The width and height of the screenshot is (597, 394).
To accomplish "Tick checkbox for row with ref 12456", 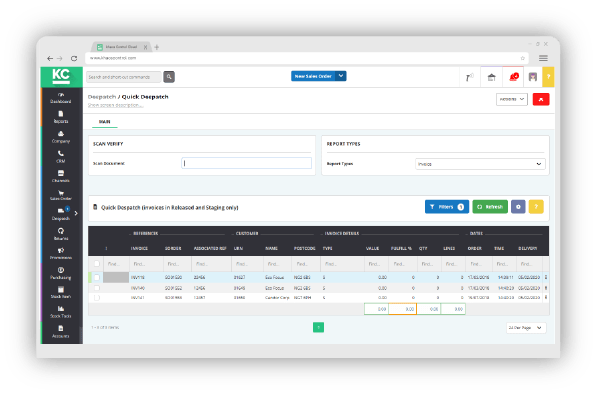I will [97, 288].
